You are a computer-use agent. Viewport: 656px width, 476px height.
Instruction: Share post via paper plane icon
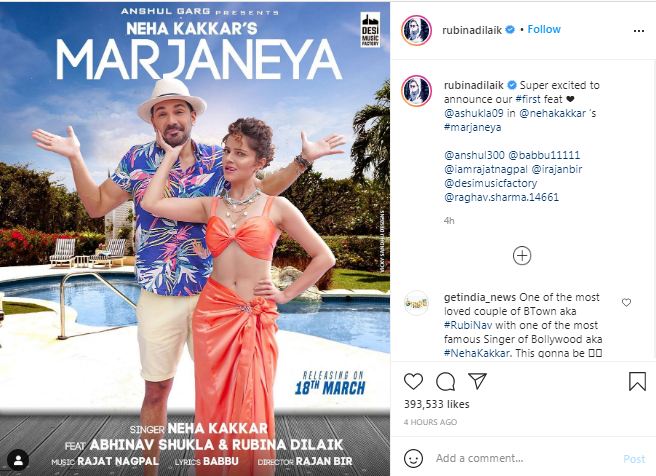pyautogui.click(x=477, y=381)
